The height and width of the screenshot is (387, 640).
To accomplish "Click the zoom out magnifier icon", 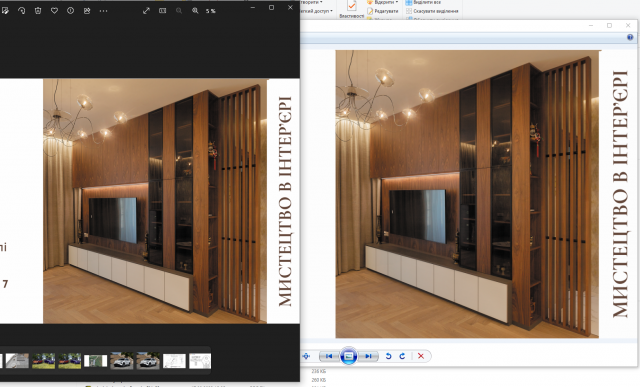I will (x=179, y=11).
